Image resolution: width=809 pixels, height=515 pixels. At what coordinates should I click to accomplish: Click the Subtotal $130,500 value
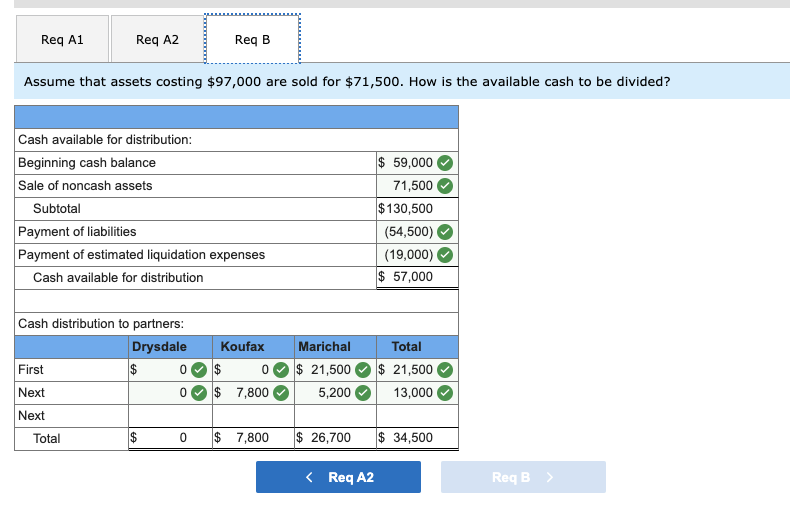point(406,209)
